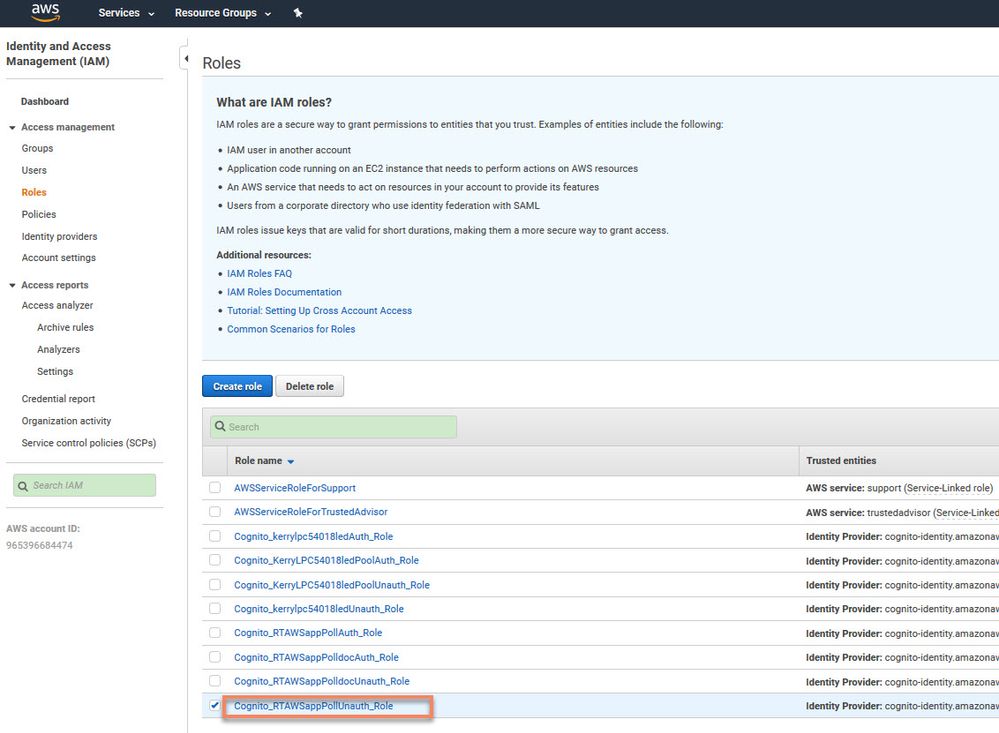Click the magnifier icon in roles search
This screenshot has width=999, height=733.
(220, 427)
